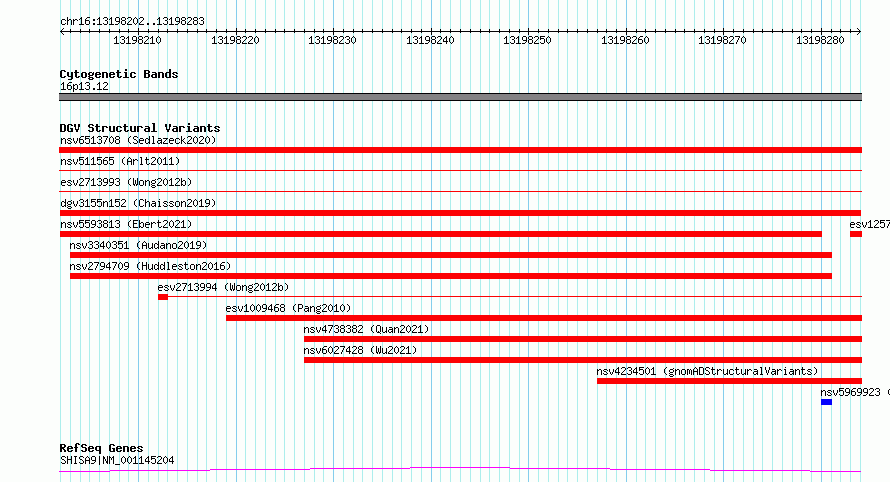Click ruler position 13198280
Image resolution: width=890 pixels, height=482 pixels.
click(x=820, y=40)
